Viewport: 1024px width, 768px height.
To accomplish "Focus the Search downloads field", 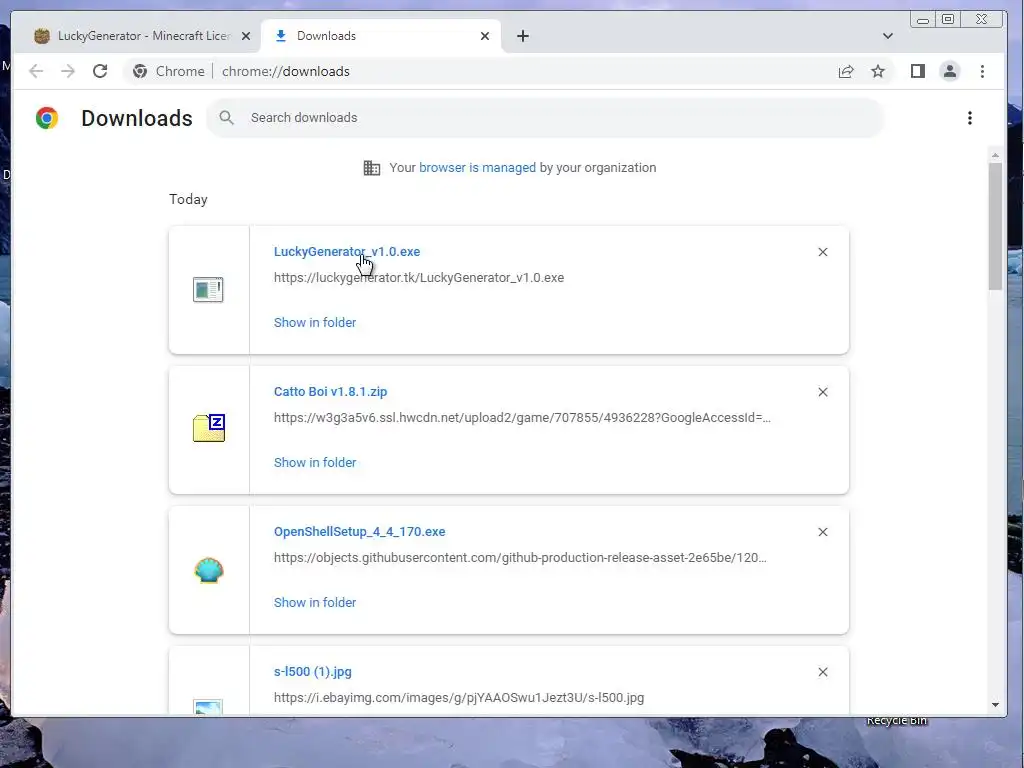I will (545, 118).
